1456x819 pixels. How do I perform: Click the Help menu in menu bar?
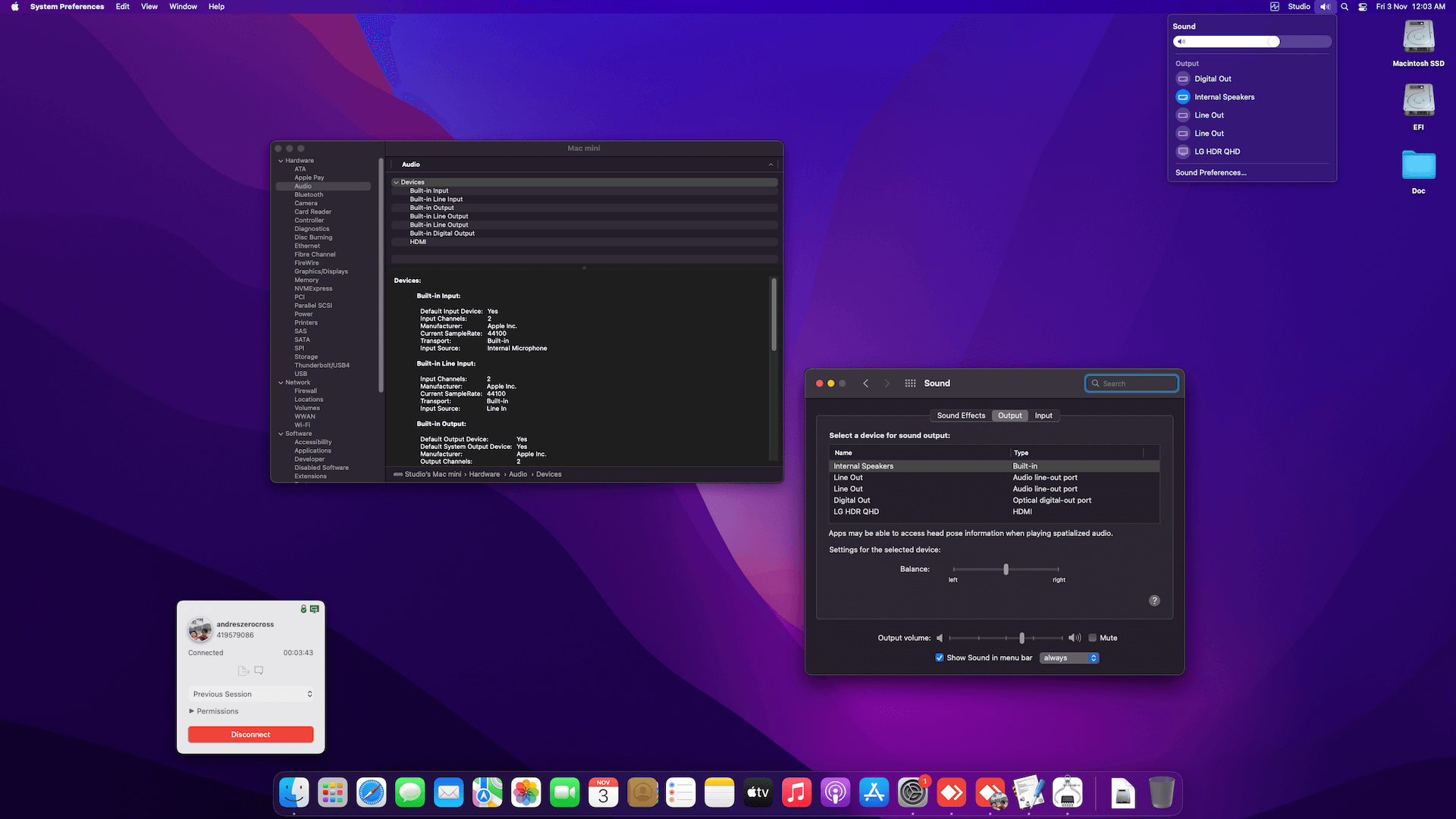tap(216, 6)
